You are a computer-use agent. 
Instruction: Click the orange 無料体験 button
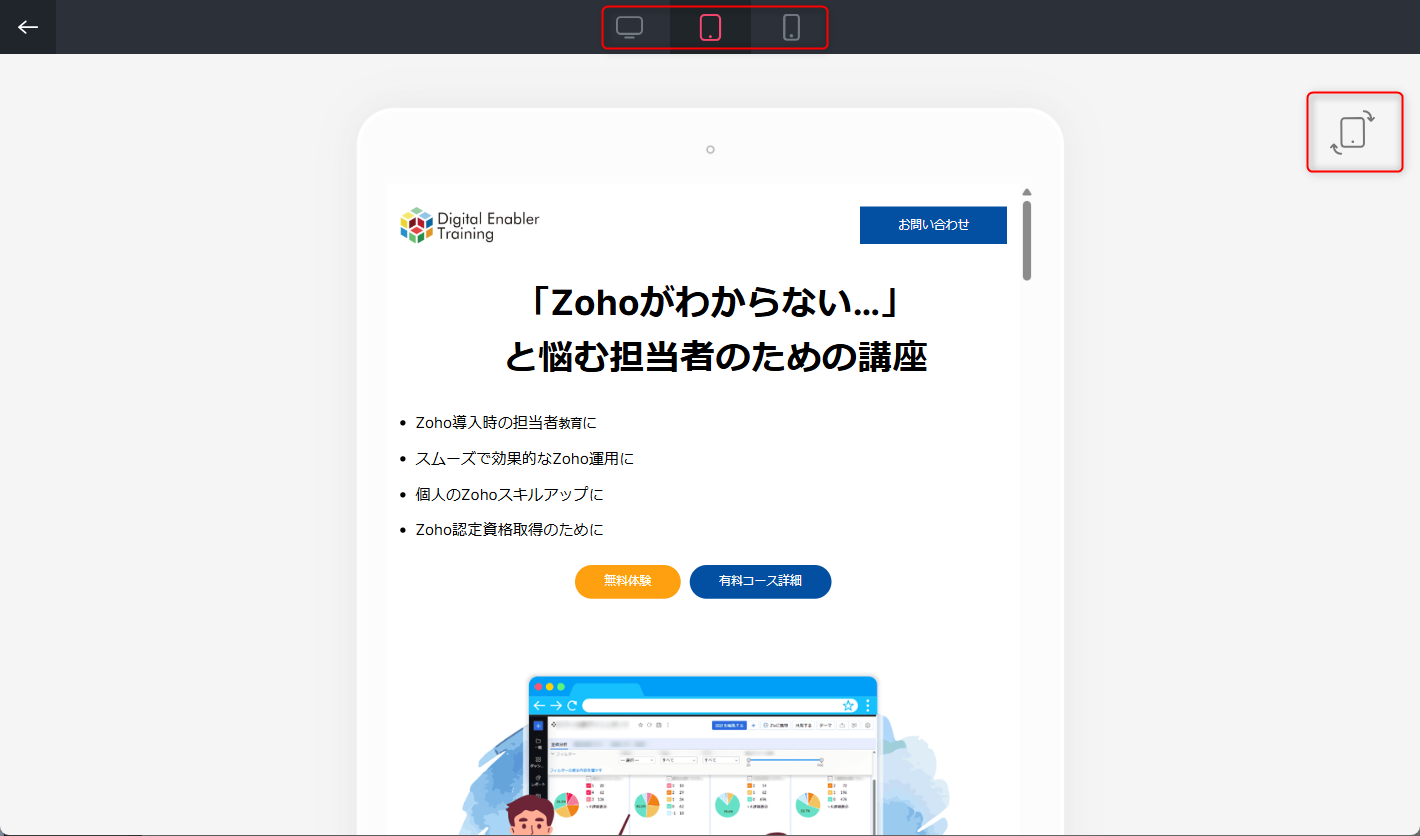coord(627,581)
